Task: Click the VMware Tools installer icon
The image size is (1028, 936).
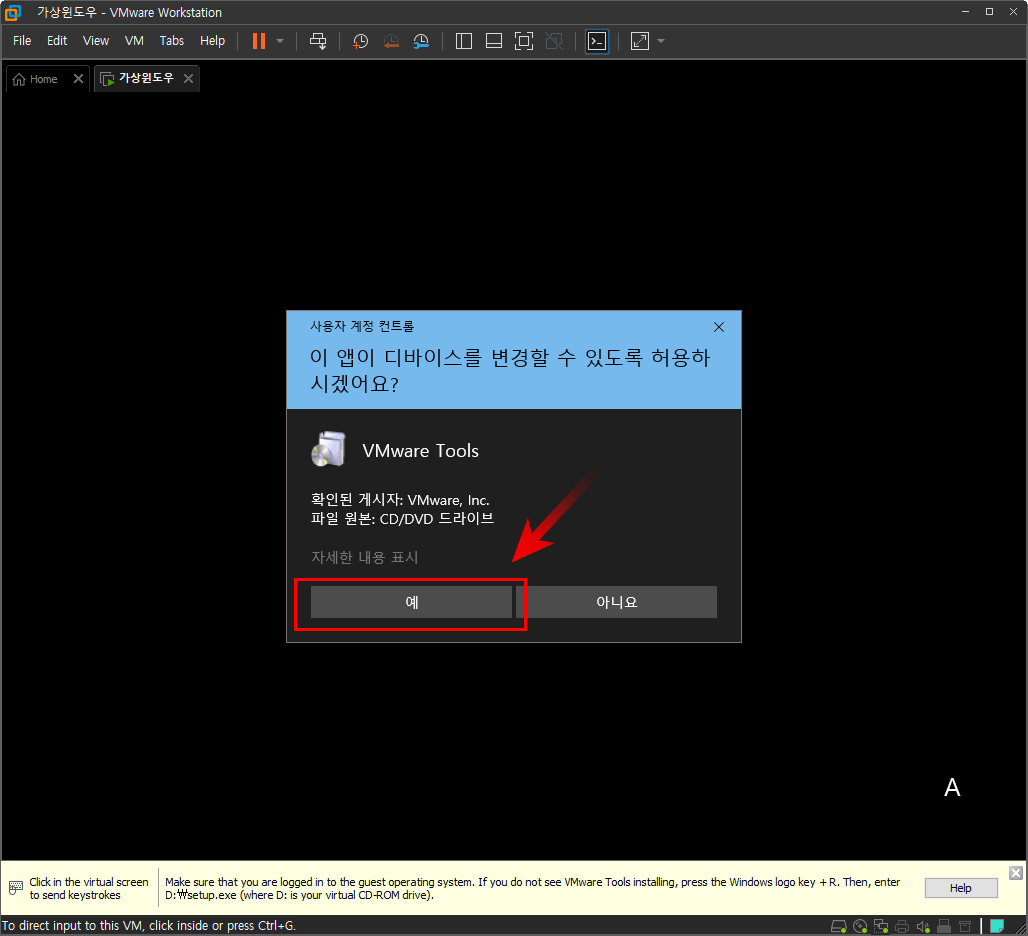Action: [328, 449]
